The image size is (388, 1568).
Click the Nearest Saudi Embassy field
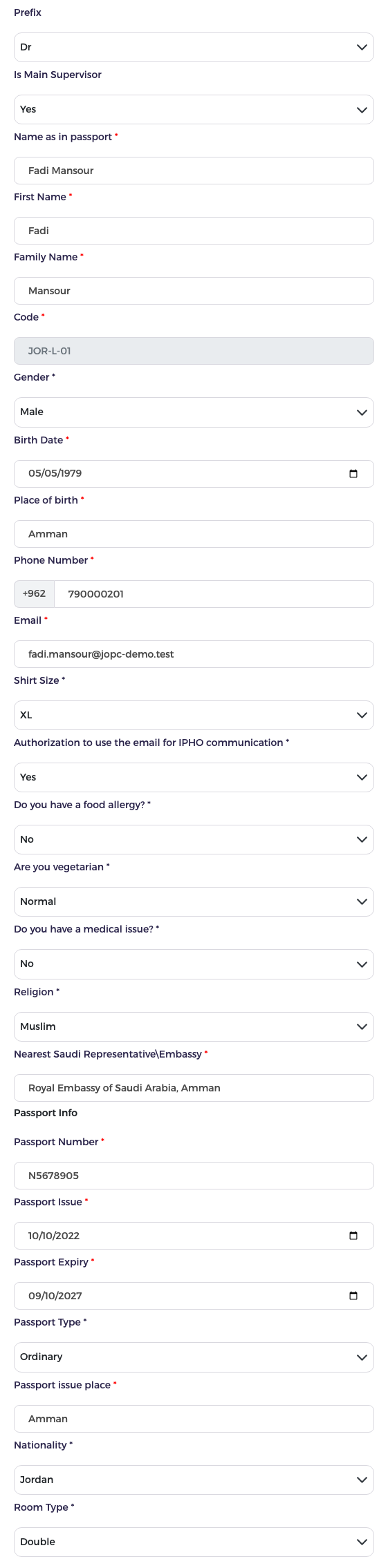[x=194, y=1088]
